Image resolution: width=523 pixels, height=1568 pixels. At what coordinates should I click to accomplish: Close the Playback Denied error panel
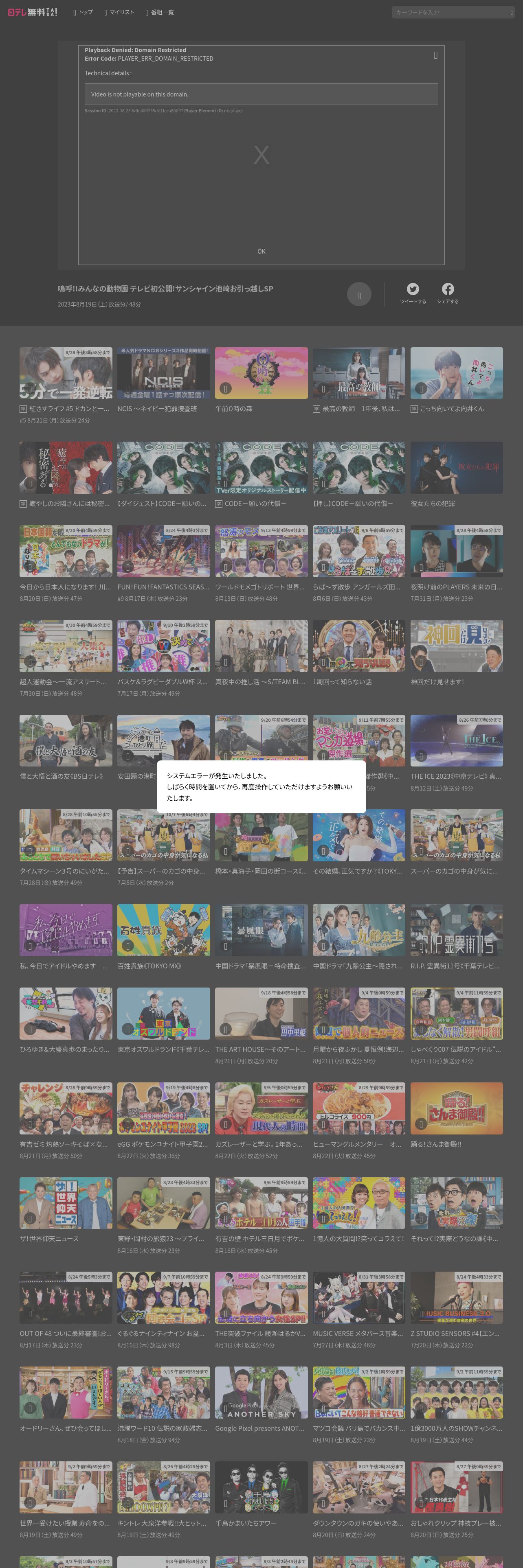435,55
